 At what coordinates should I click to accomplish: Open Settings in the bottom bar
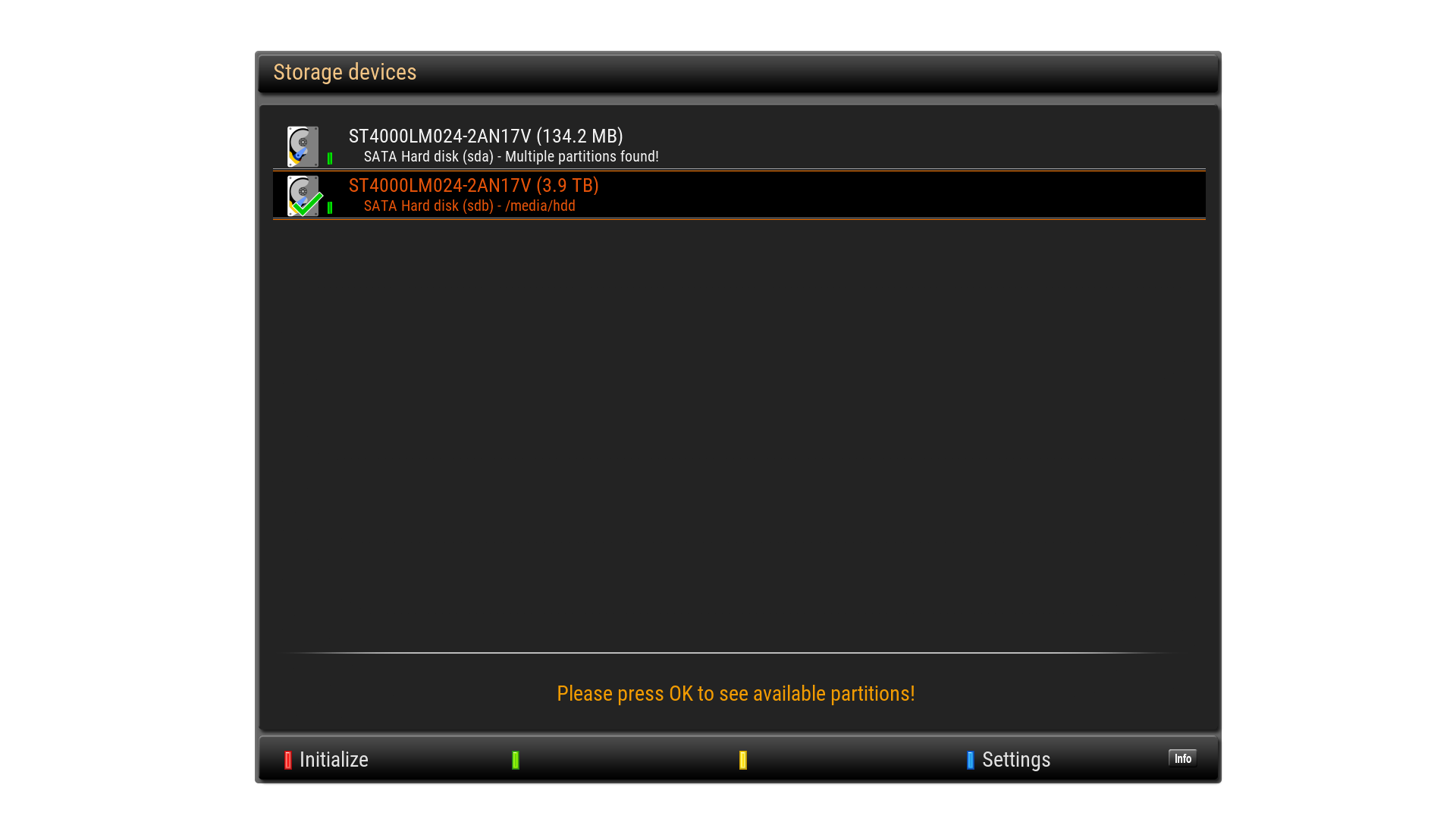pos(1016,760)
